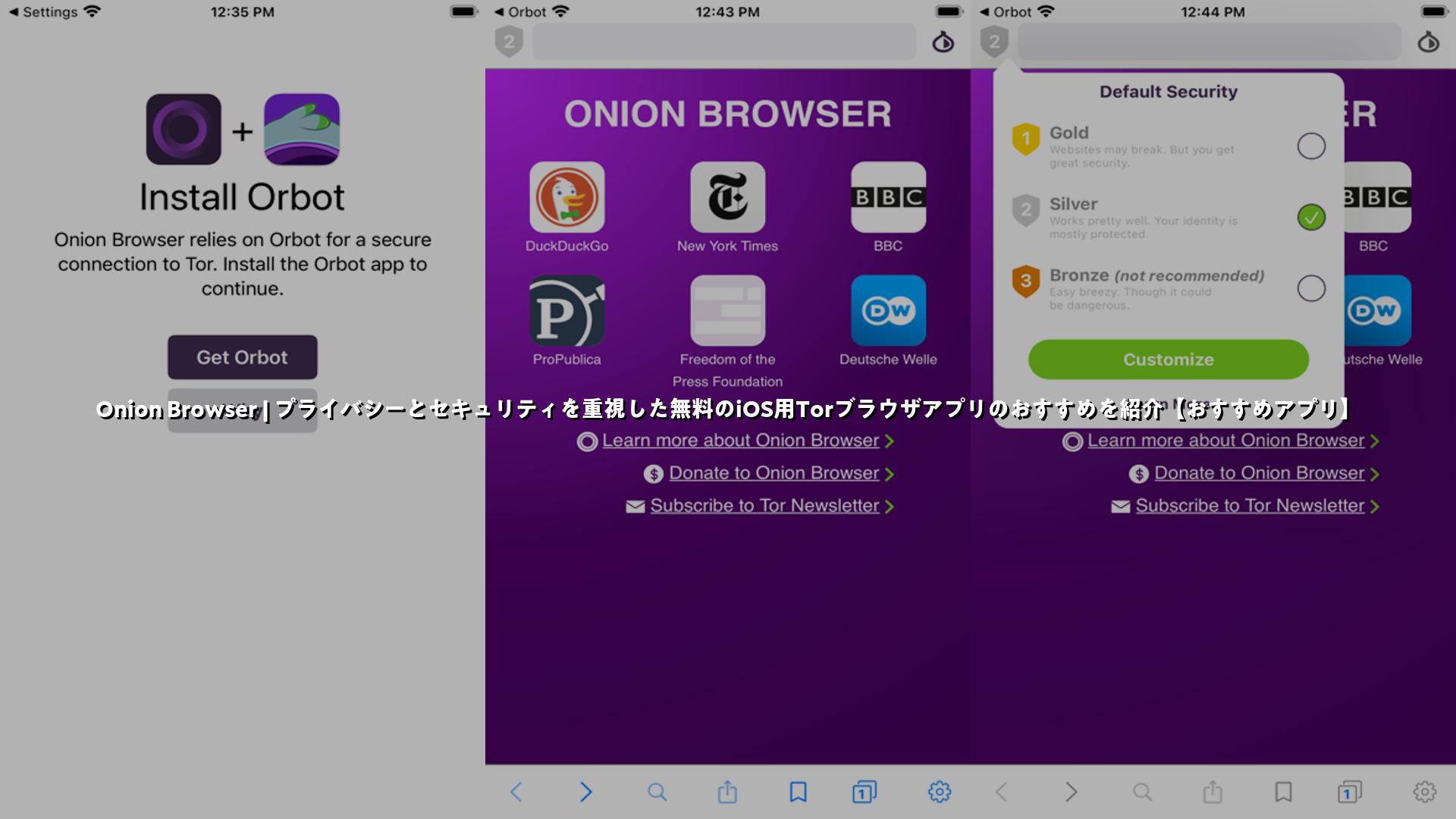Screen dimensions: 1456x819
Task: Tap Tor onion icon in right screen
Action: tap(1428, 42)
